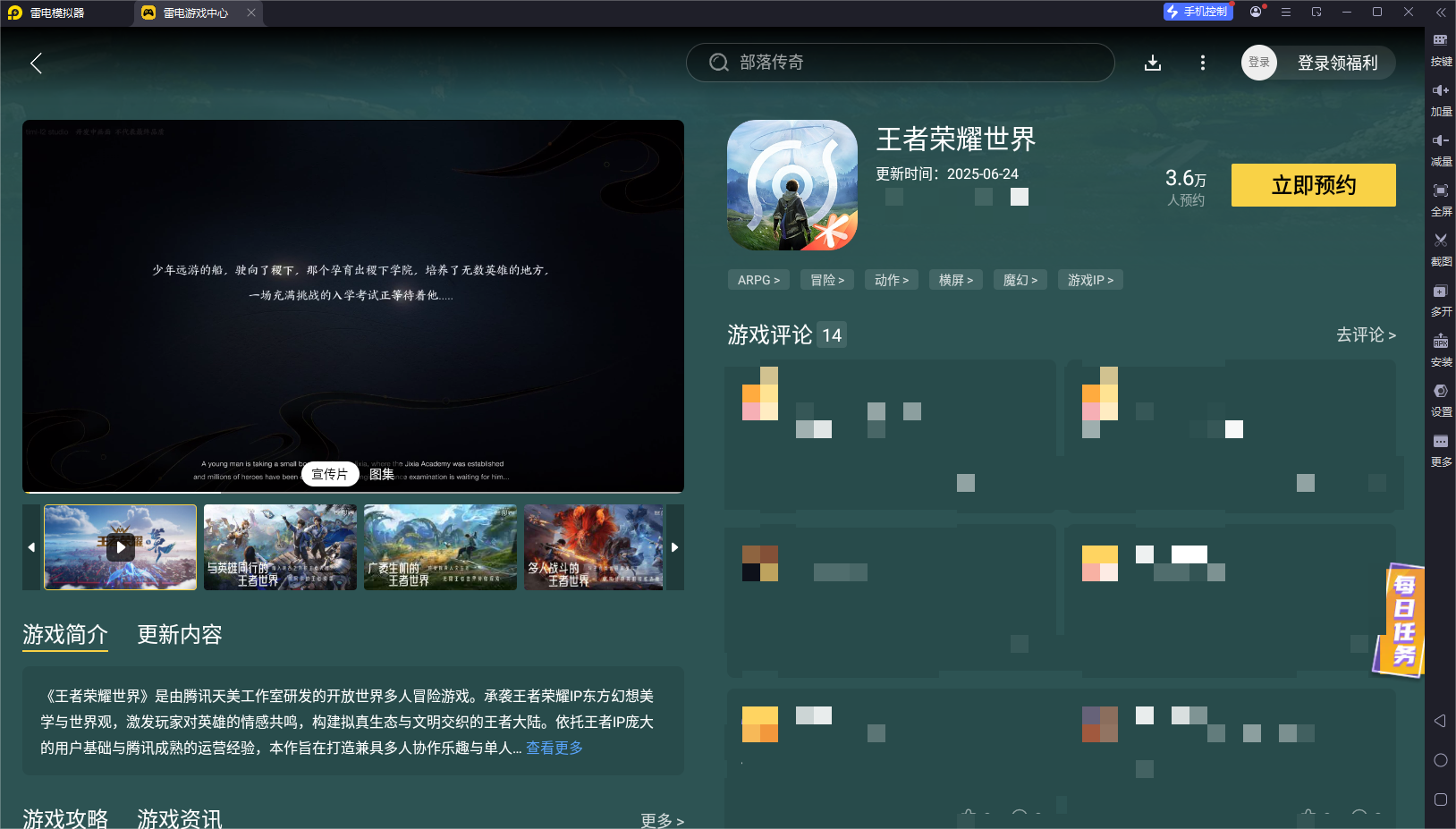Open the 按键 key mapping tool

pos(1440,49)
